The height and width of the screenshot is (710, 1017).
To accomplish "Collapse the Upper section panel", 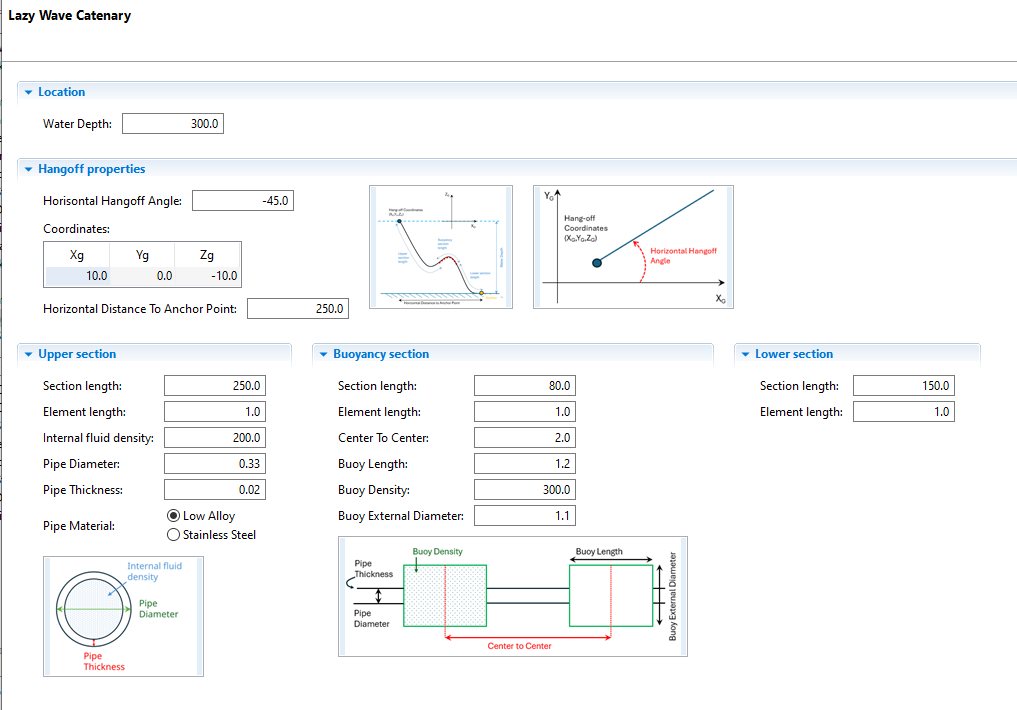I will (29, 354).
